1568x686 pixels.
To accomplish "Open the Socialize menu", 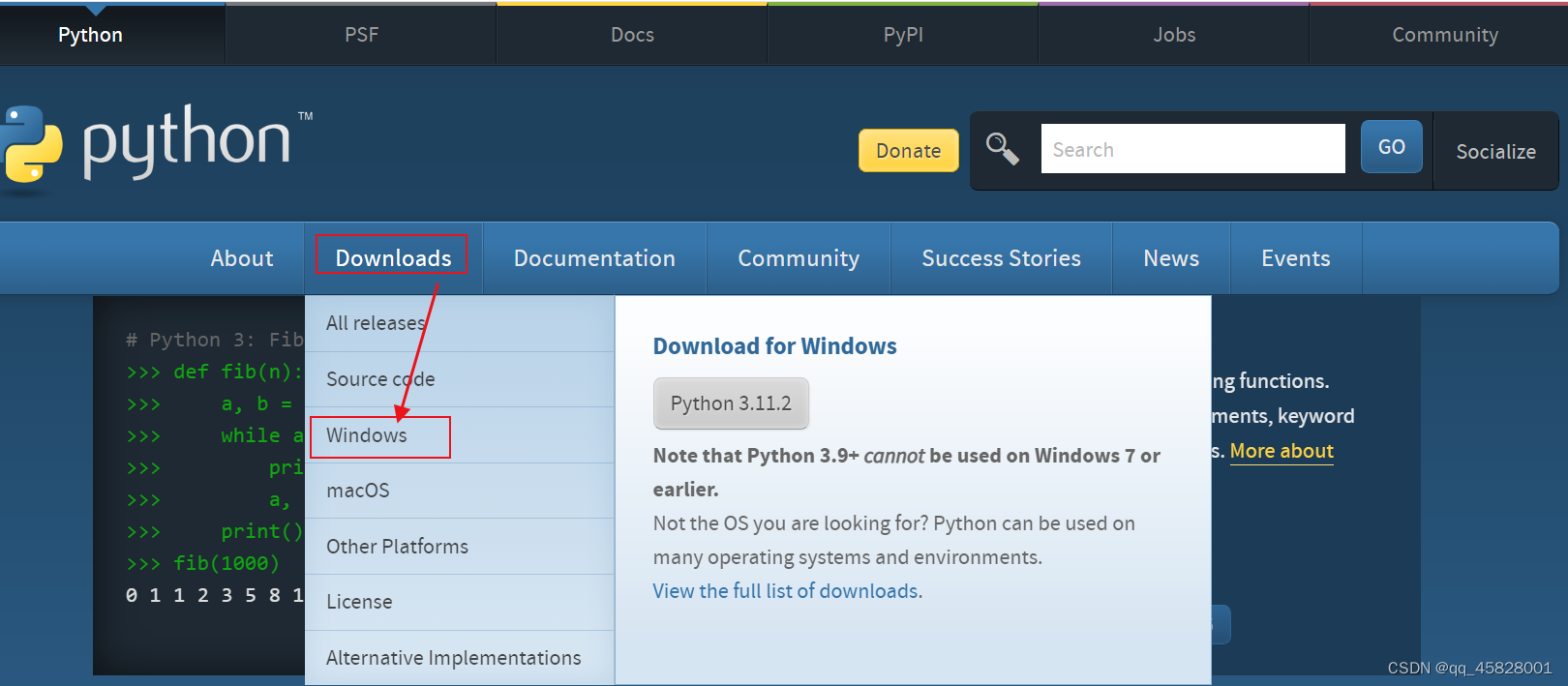I will click(1495, 152).
